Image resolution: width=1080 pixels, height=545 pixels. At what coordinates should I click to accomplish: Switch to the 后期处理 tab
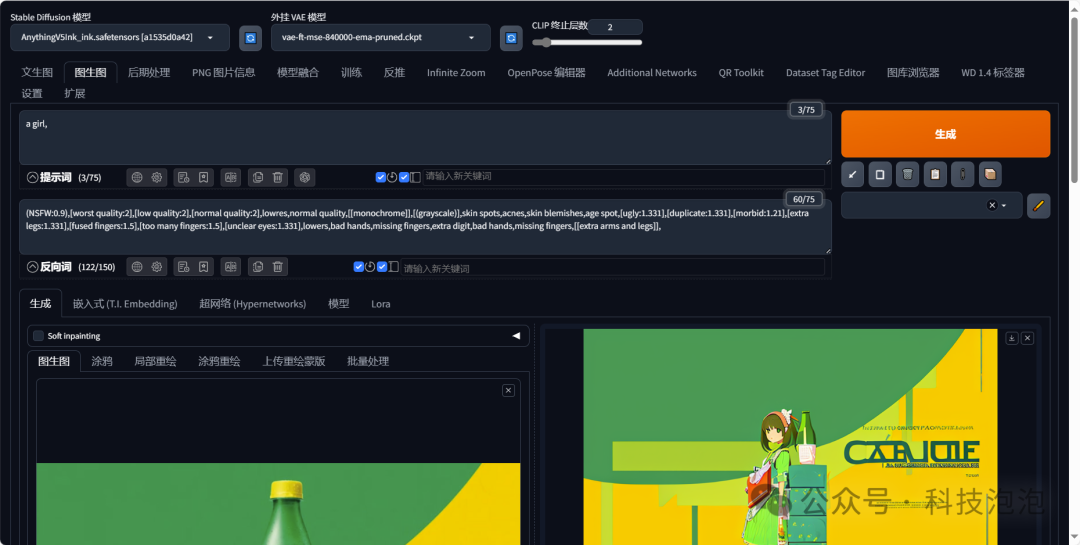149,72
